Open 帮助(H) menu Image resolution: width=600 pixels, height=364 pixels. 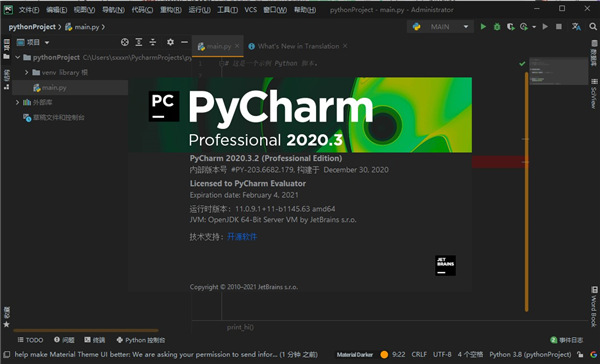305,10
